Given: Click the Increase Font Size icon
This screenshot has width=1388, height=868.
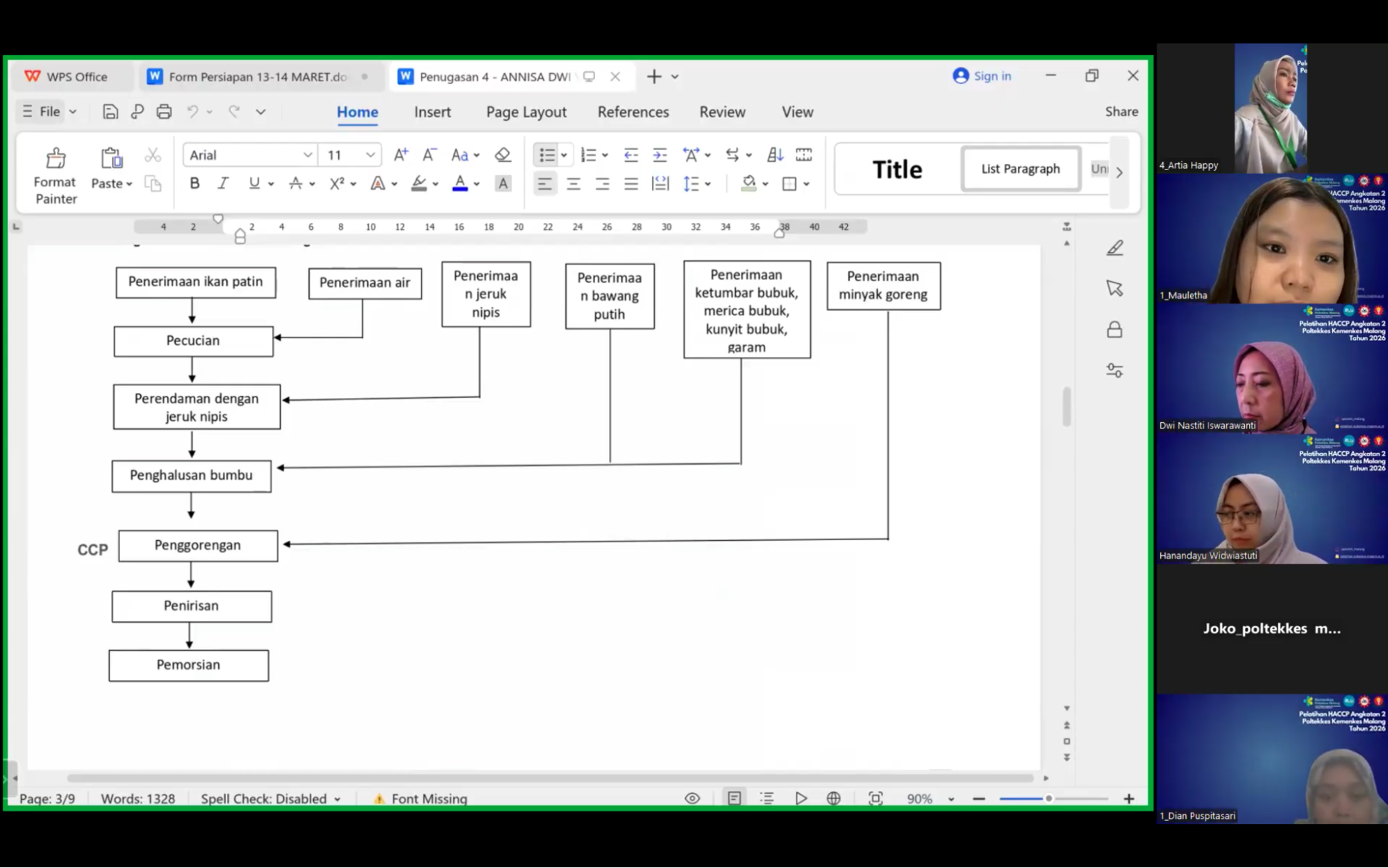Looking at the screenshot, I should [x=401, y=155].
